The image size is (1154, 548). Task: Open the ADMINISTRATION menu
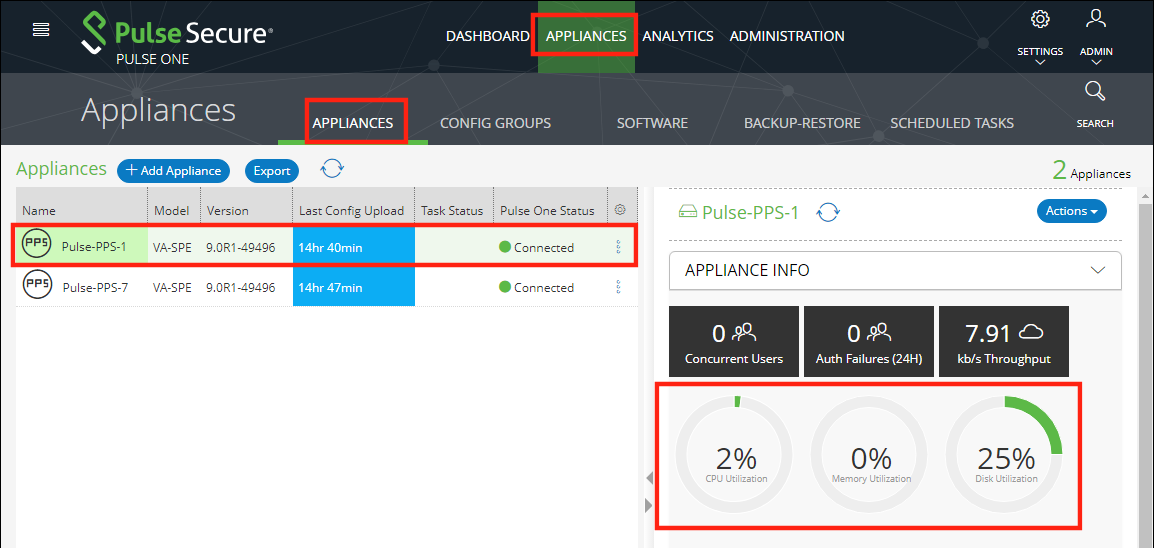787,36
